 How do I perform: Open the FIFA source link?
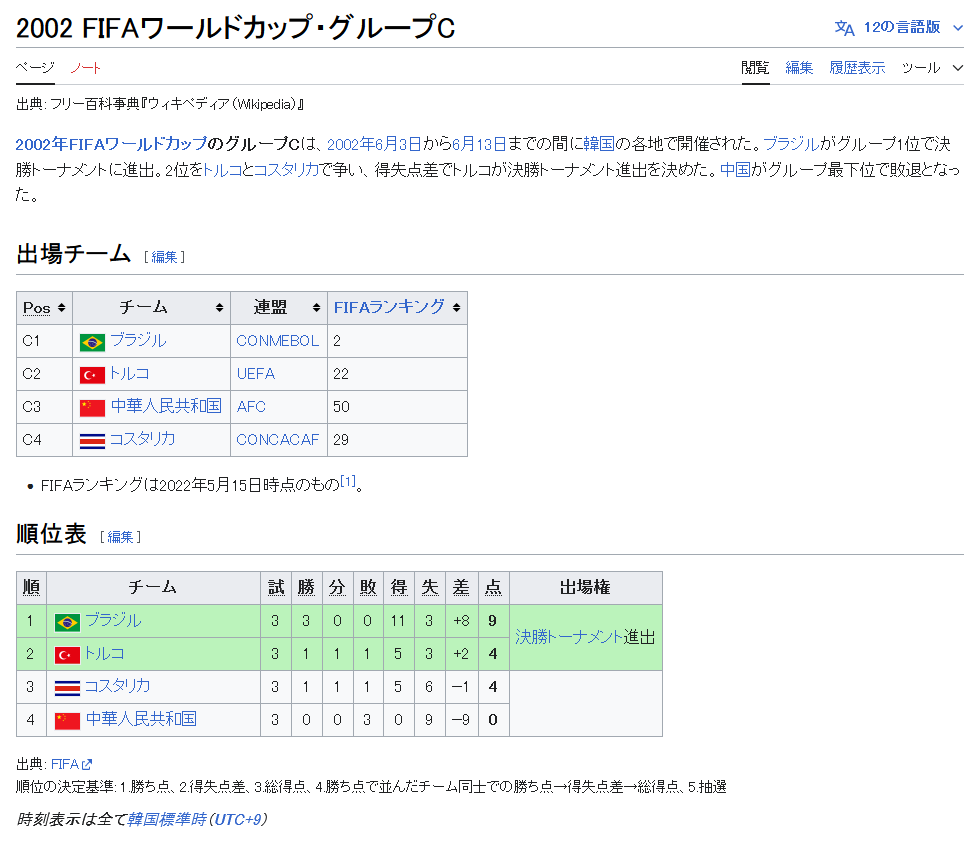[x=65, y=764]
